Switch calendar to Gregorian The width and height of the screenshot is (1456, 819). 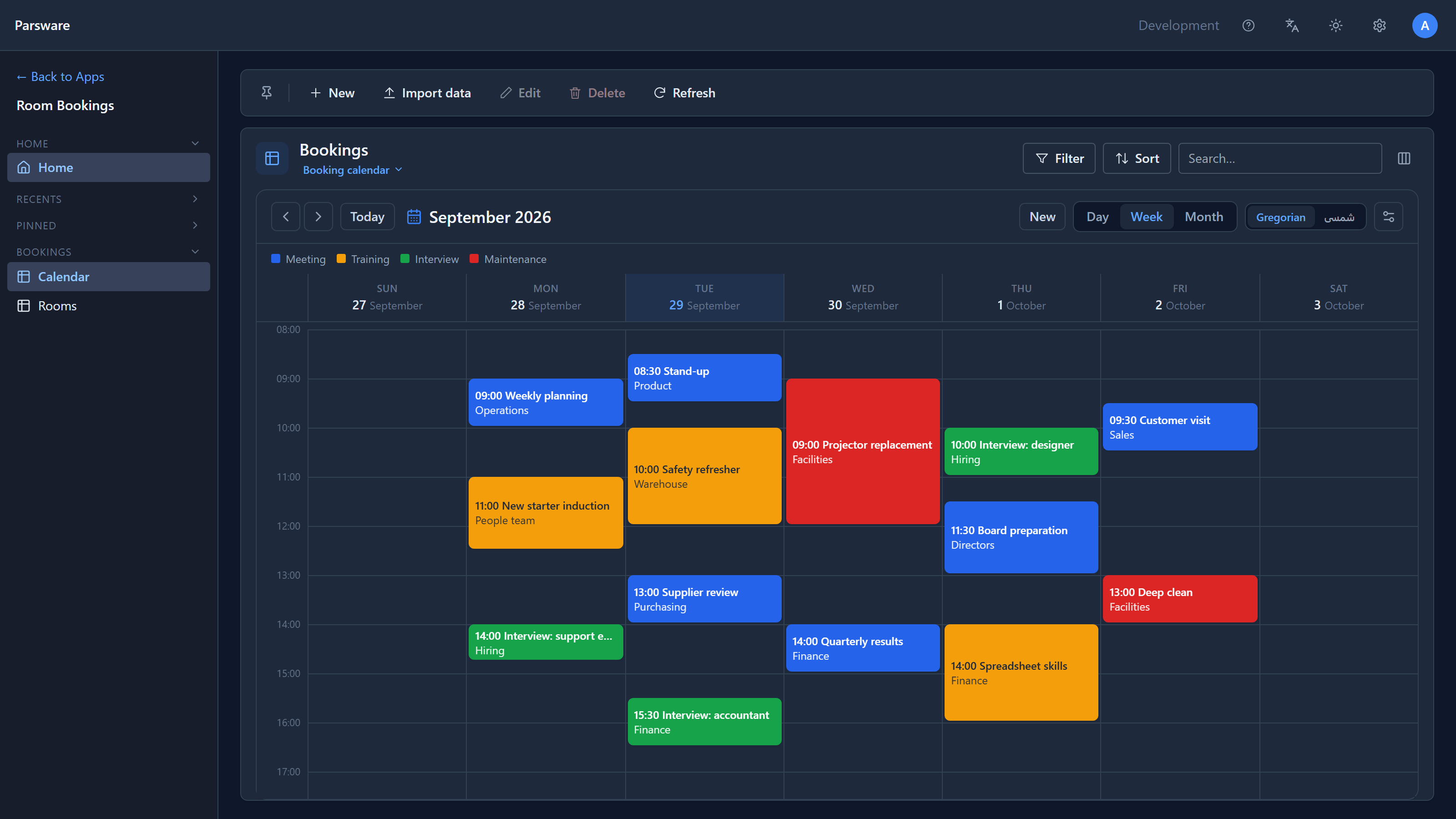pyautogui.click(x=1281, y=217)
